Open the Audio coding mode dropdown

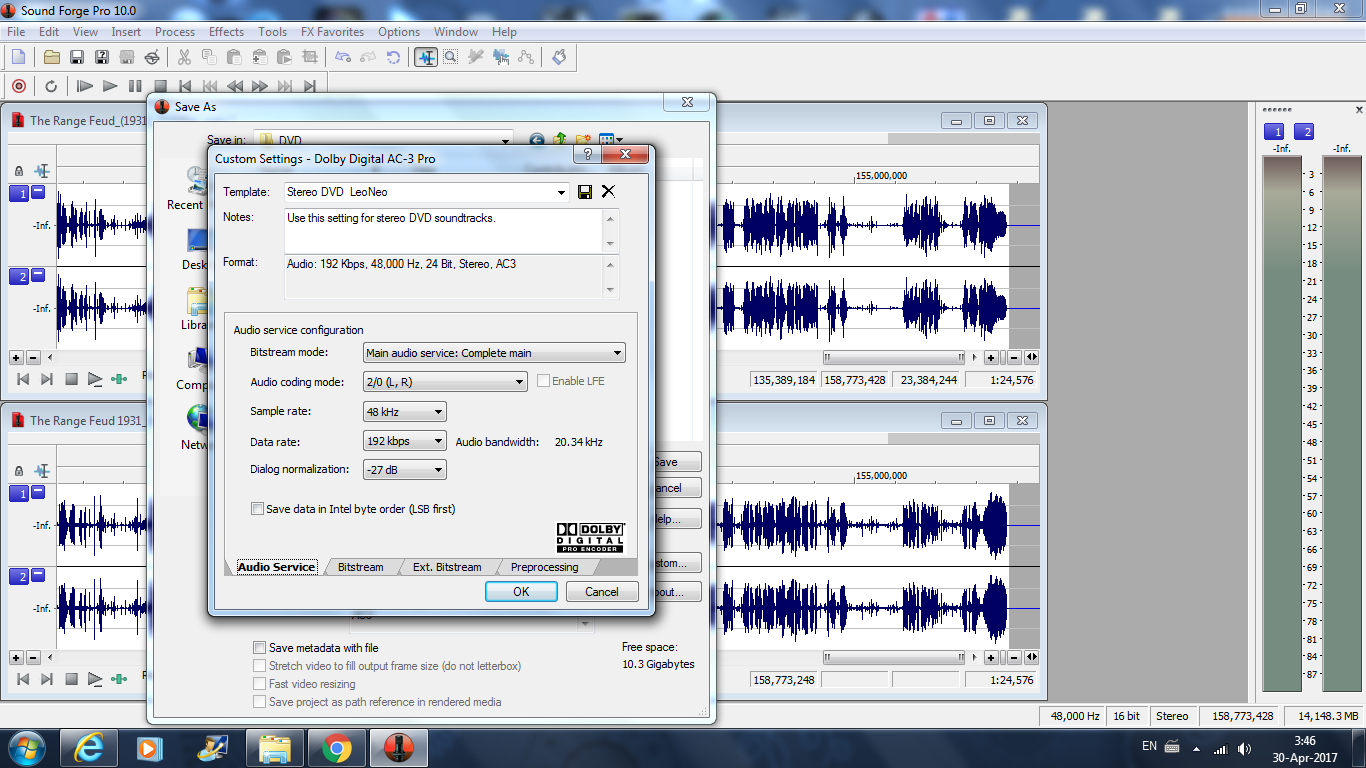(519, 382)
